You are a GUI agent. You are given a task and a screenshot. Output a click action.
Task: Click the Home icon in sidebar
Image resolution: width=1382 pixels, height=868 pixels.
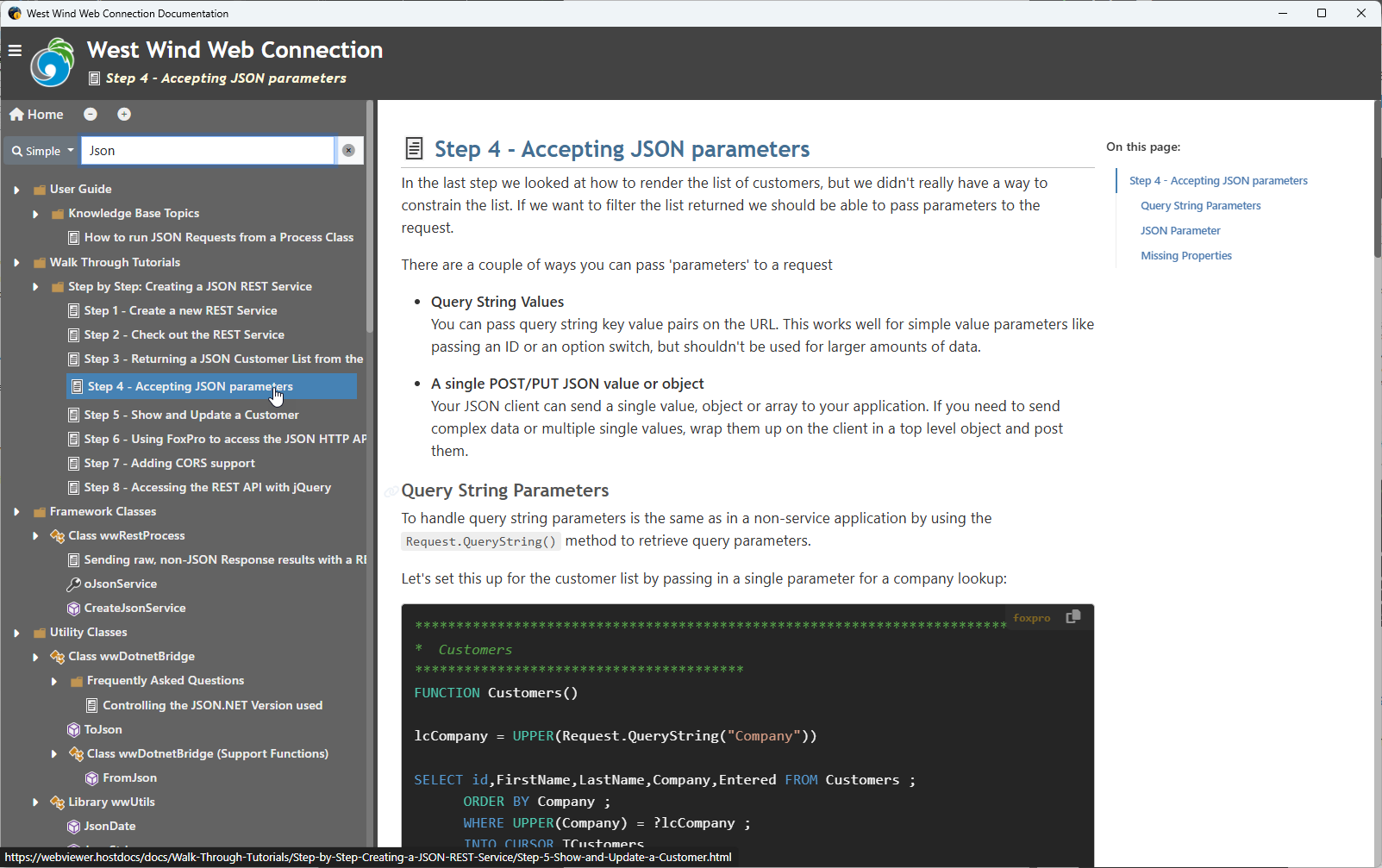coord(16,115)
